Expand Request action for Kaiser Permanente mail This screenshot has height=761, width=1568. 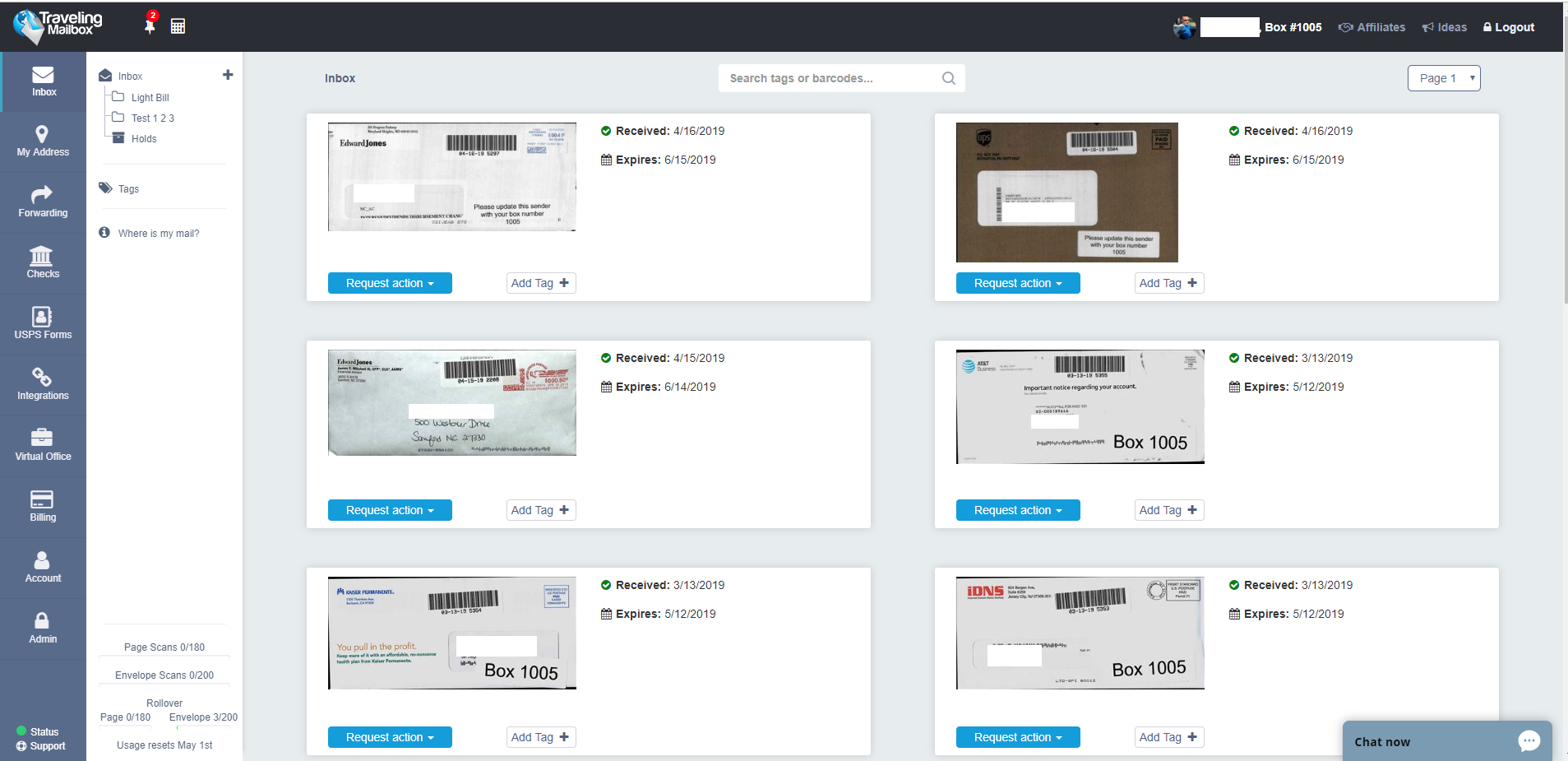pyautogui.click(x=390, y=737)
